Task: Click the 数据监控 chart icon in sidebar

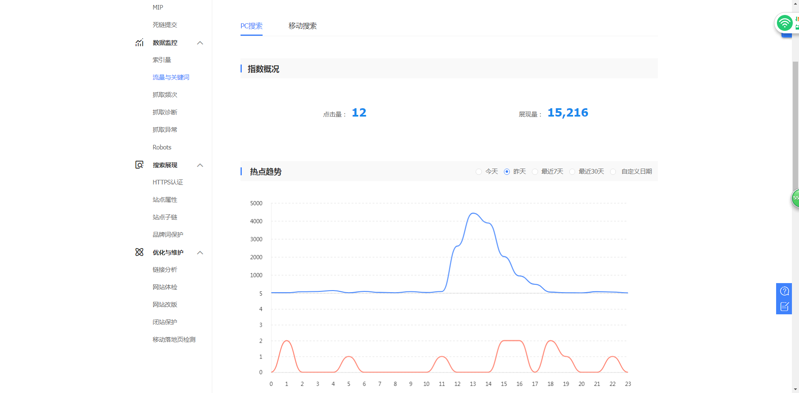Action: [139, 43]
